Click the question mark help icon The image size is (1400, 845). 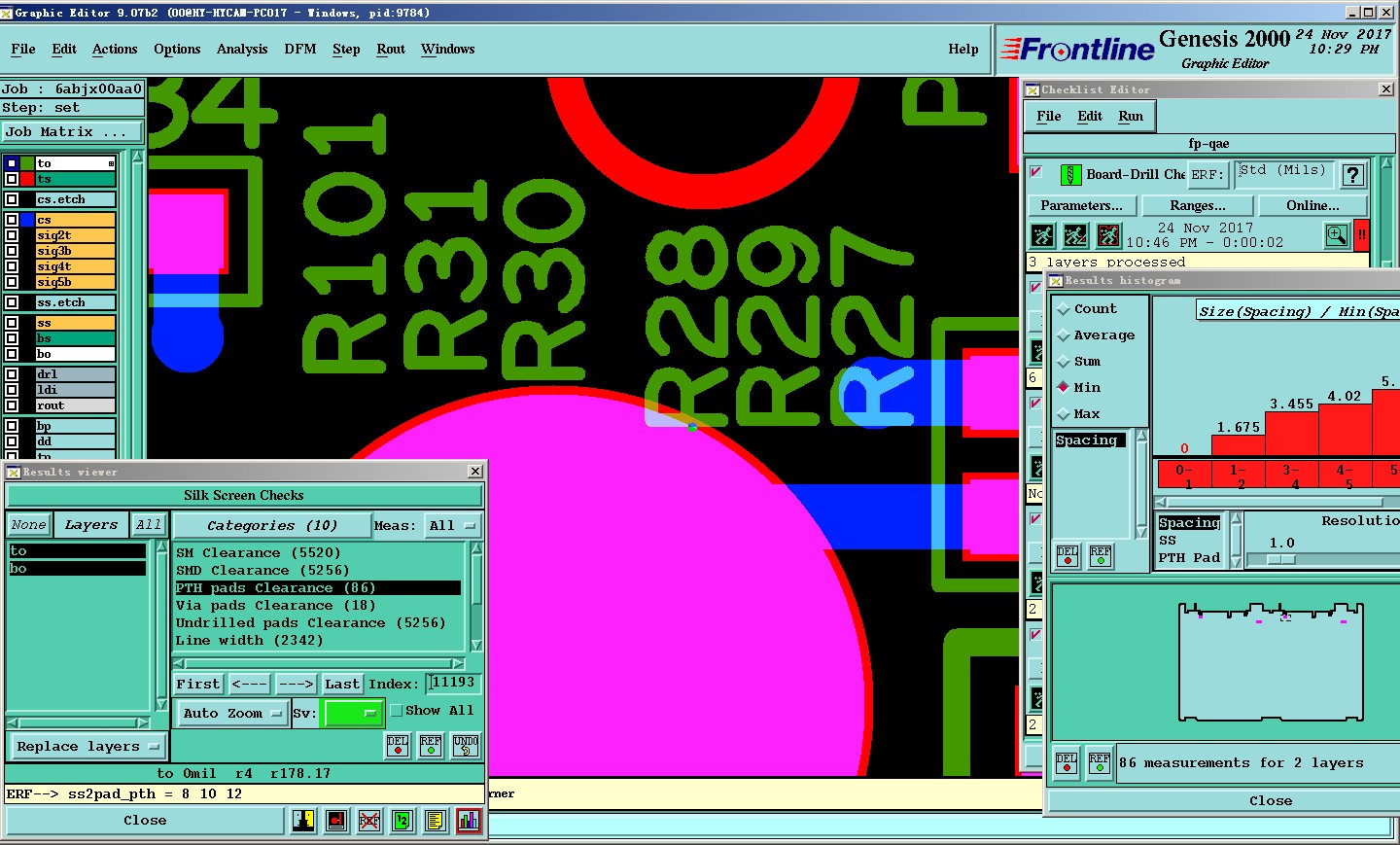[x=1352, y=175]
